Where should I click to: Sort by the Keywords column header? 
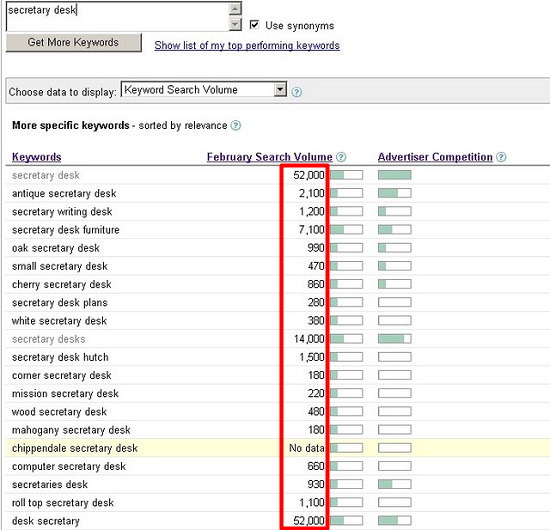(36, 157)
